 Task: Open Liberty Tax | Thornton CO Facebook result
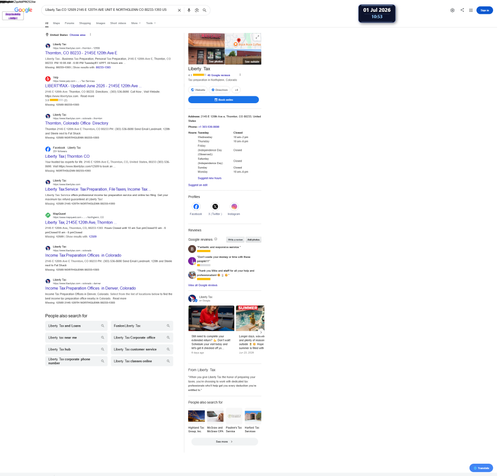[x=67, y=156]
